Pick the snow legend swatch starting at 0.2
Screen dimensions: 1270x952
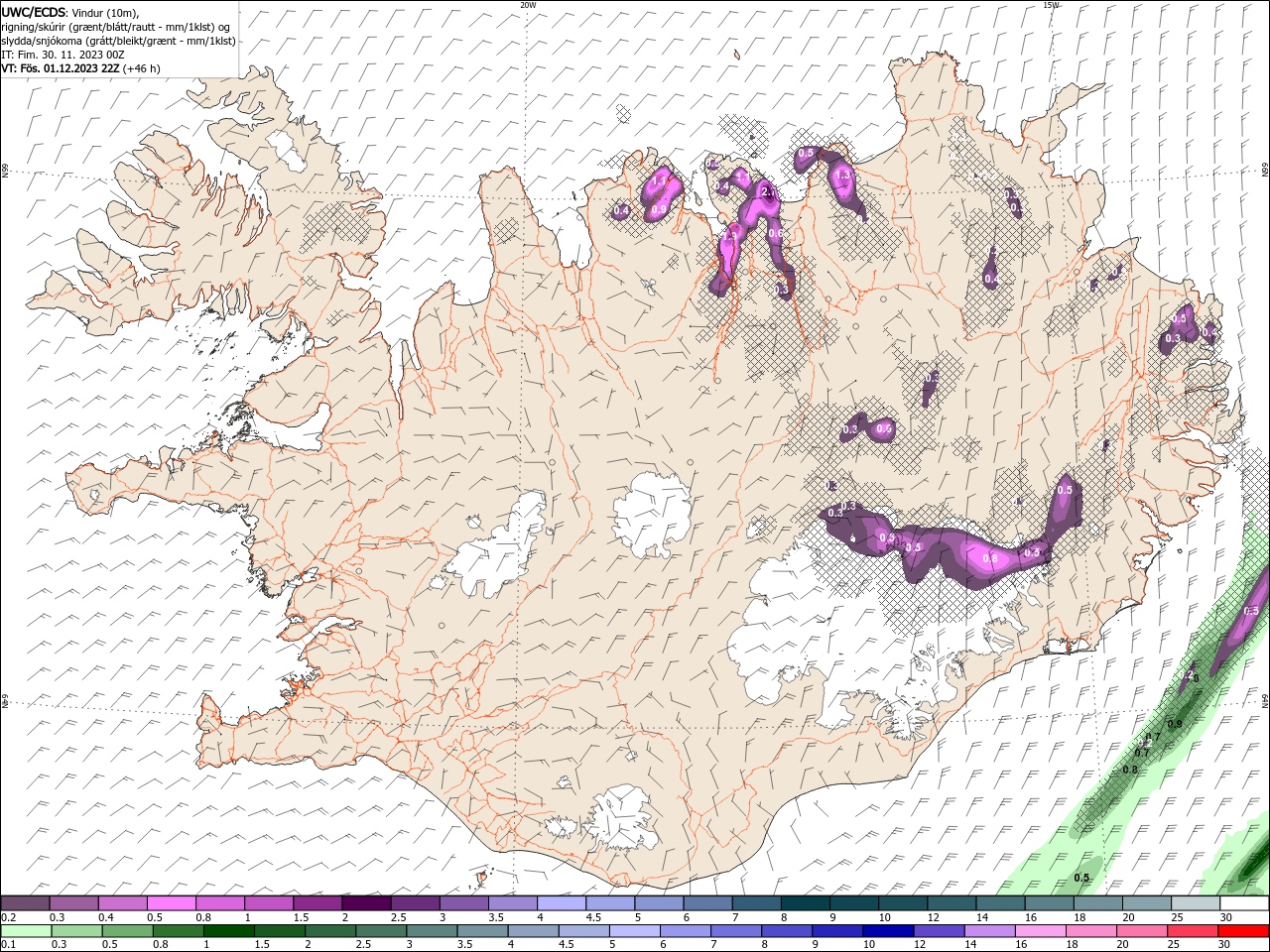tap(25, 903)
